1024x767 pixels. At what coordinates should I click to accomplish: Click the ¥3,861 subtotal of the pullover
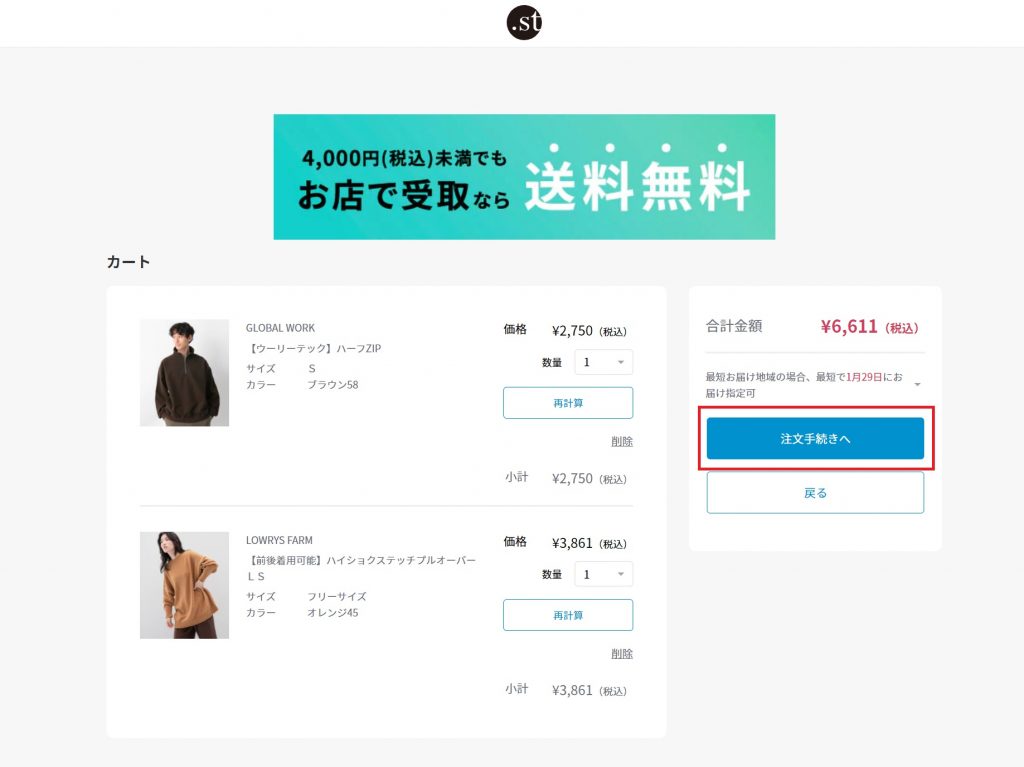tap(573, 690)
